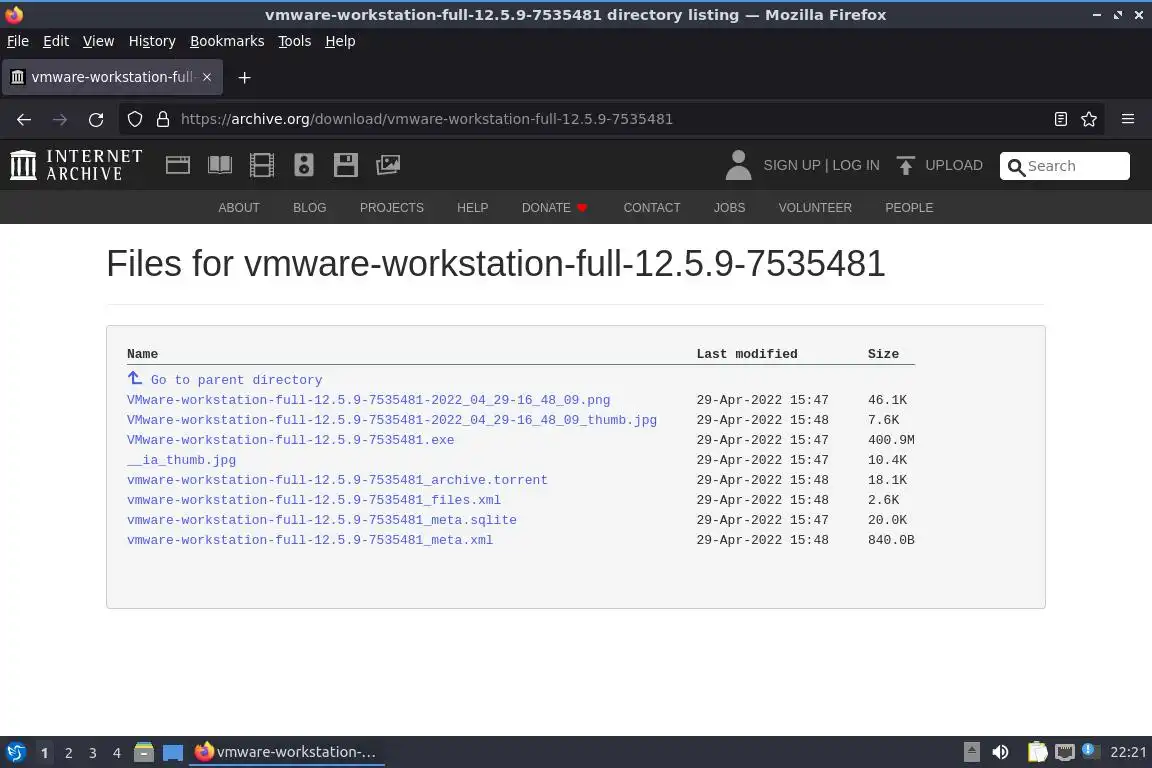Click the PEOPLE link
Viewport: 1152px width, 768px height.
(x=909, y=208)
